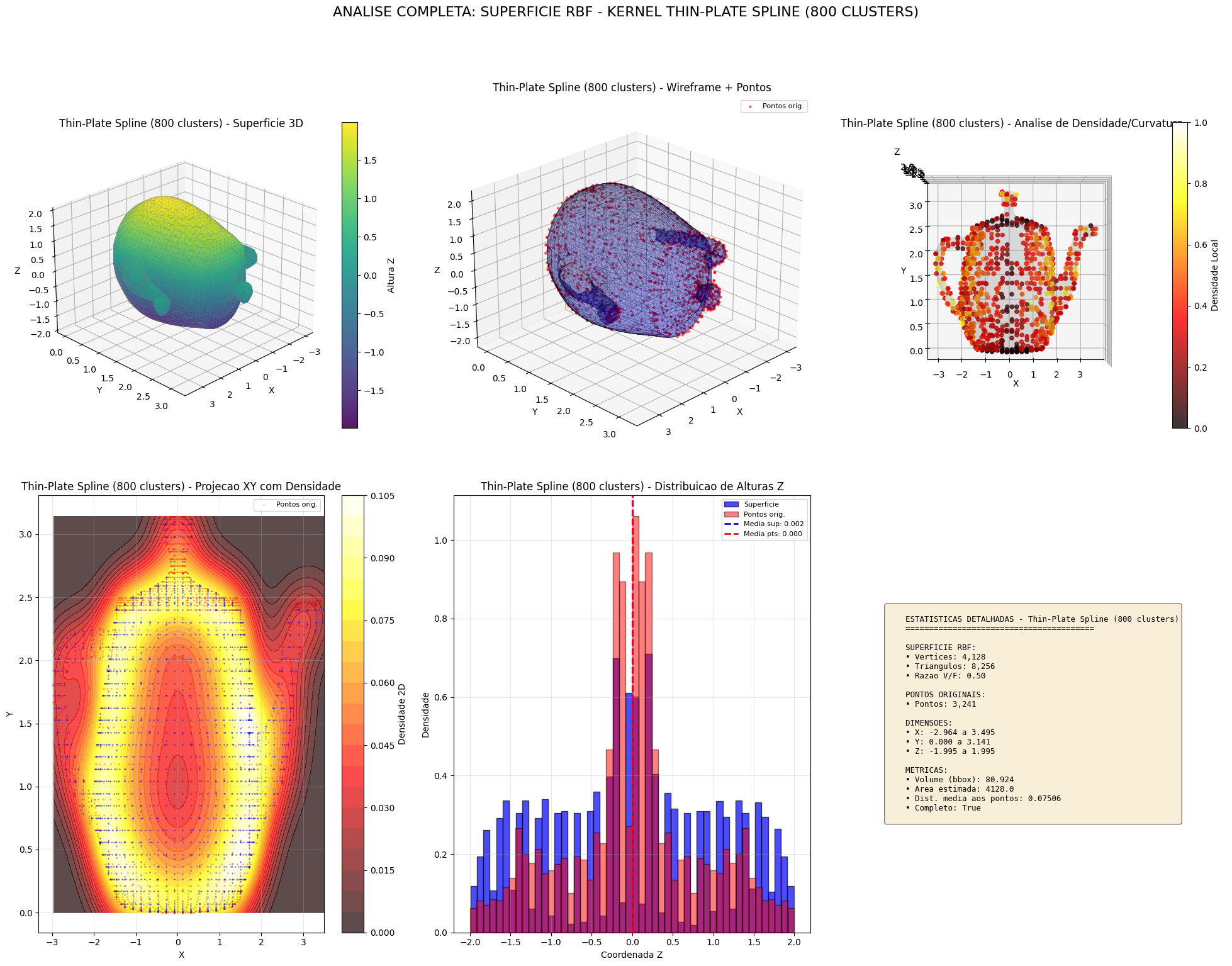Click the 'Superficie 3D' subplot title
The height and width of the screenshot is (966, 1232).
coord(181,123)
